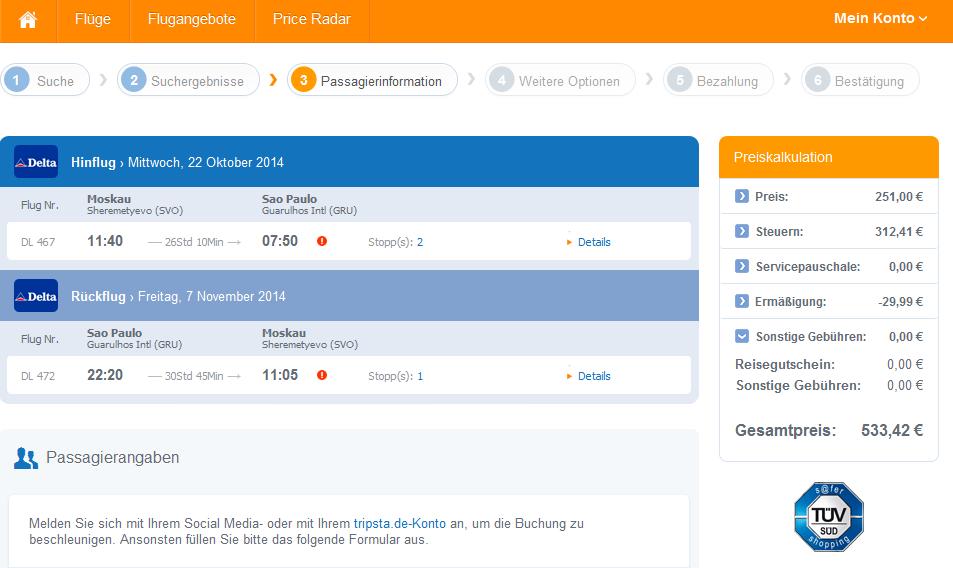Expand the Steuern breakdown arrow
The width and height of the screenshot is (953, 568).
pos(741,231)
